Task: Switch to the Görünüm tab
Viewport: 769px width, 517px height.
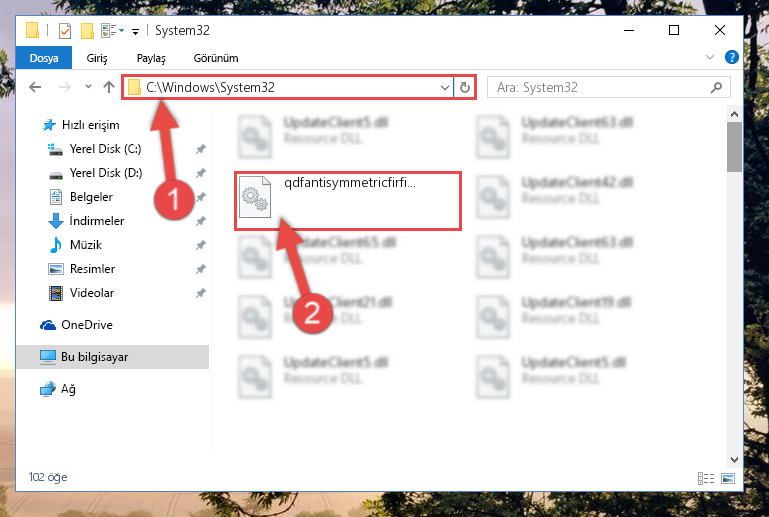Action: pos(216,58)
